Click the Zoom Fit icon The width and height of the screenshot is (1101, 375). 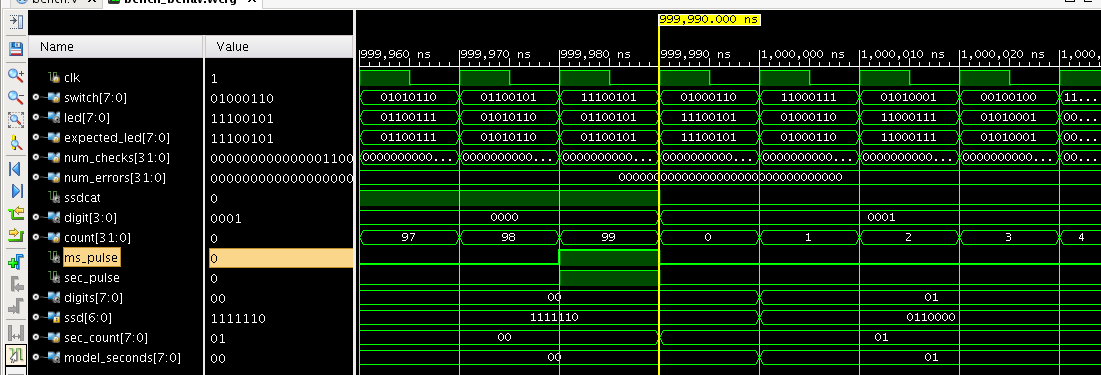(x=15, y=119)
